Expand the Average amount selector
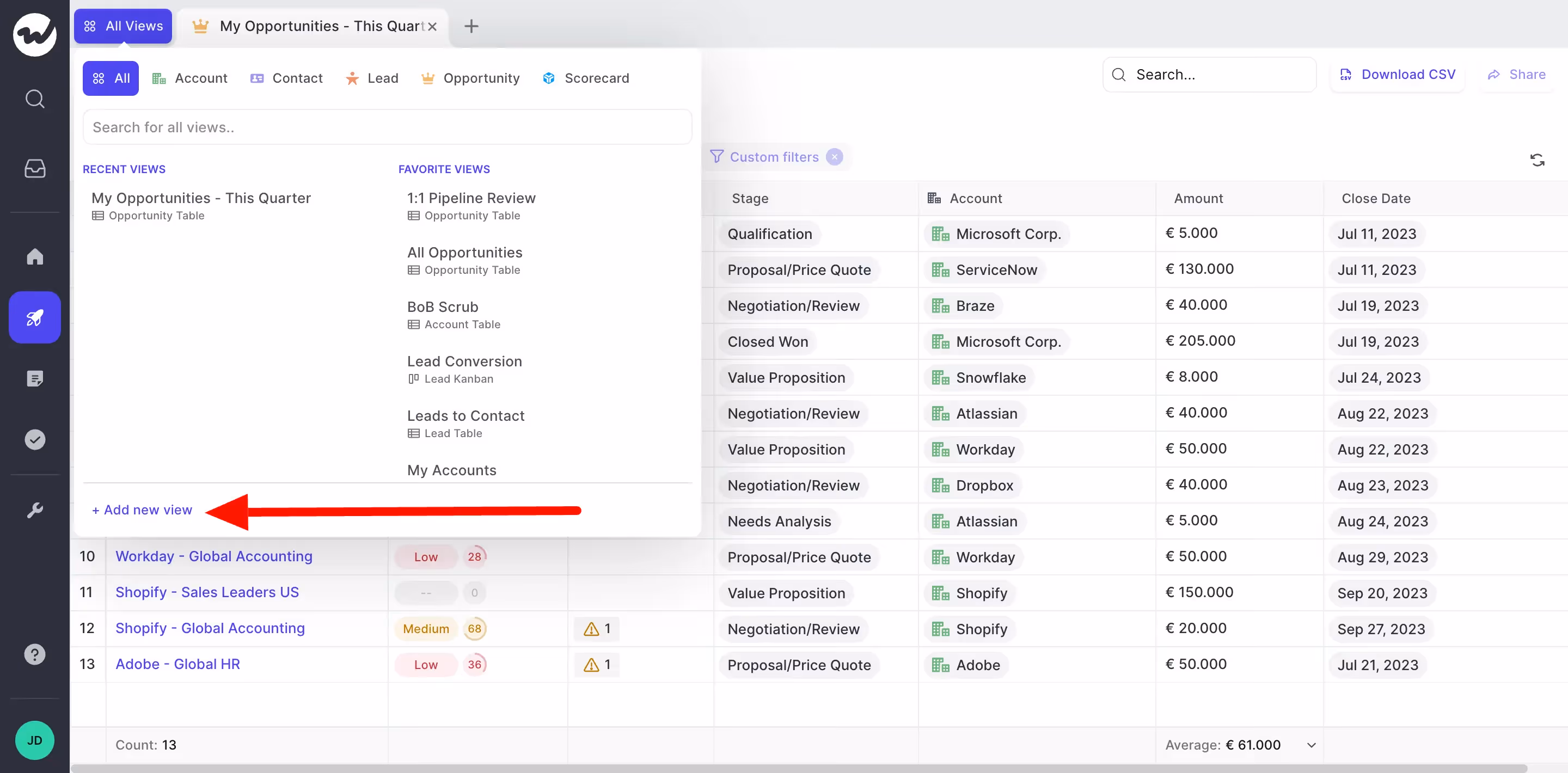Viewport: 1568px width, 773px height. (x=1312, y=744)
